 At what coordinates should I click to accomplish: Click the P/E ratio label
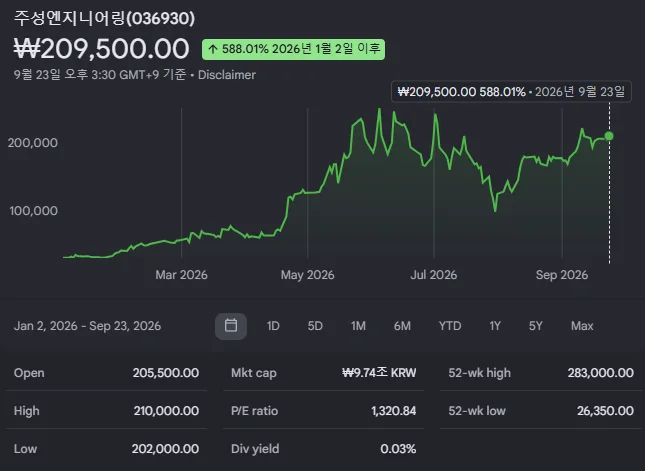tap(255, 411)
